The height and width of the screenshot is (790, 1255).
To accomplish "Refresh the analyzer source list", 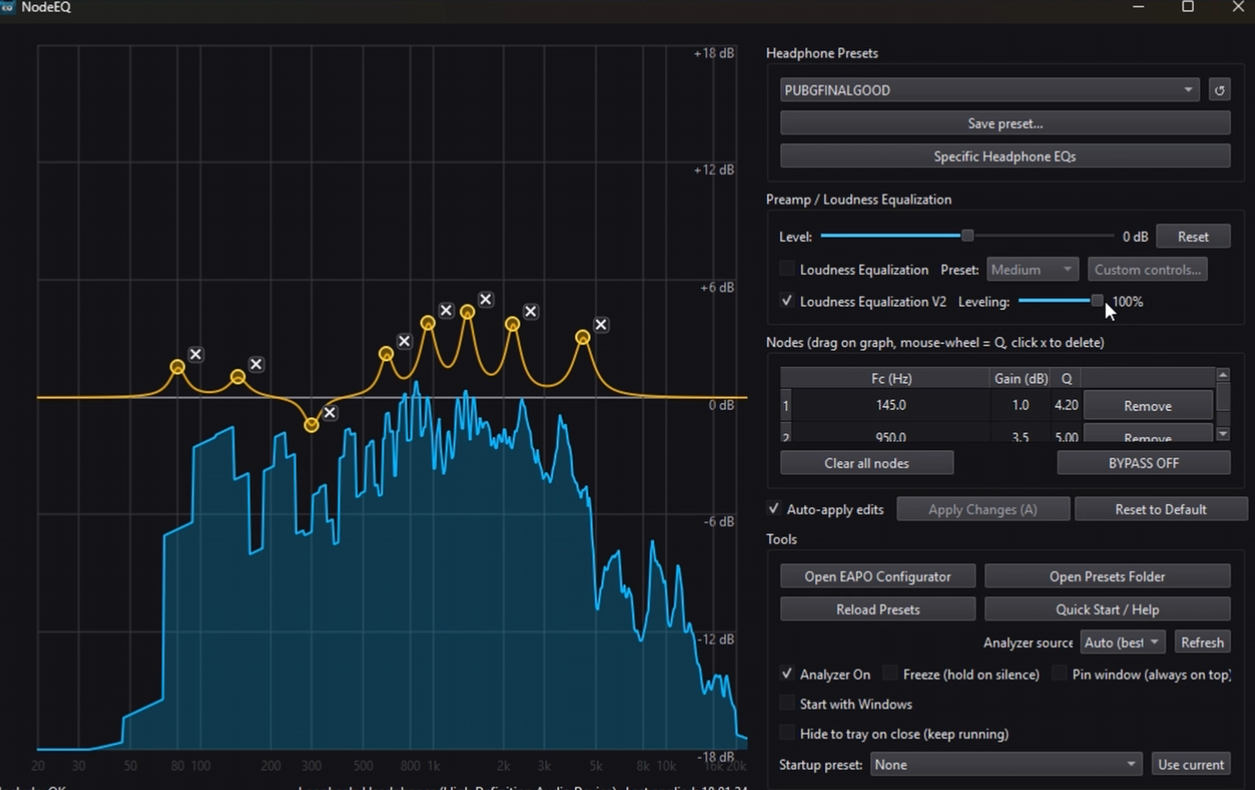I will tap(1202, 642).
